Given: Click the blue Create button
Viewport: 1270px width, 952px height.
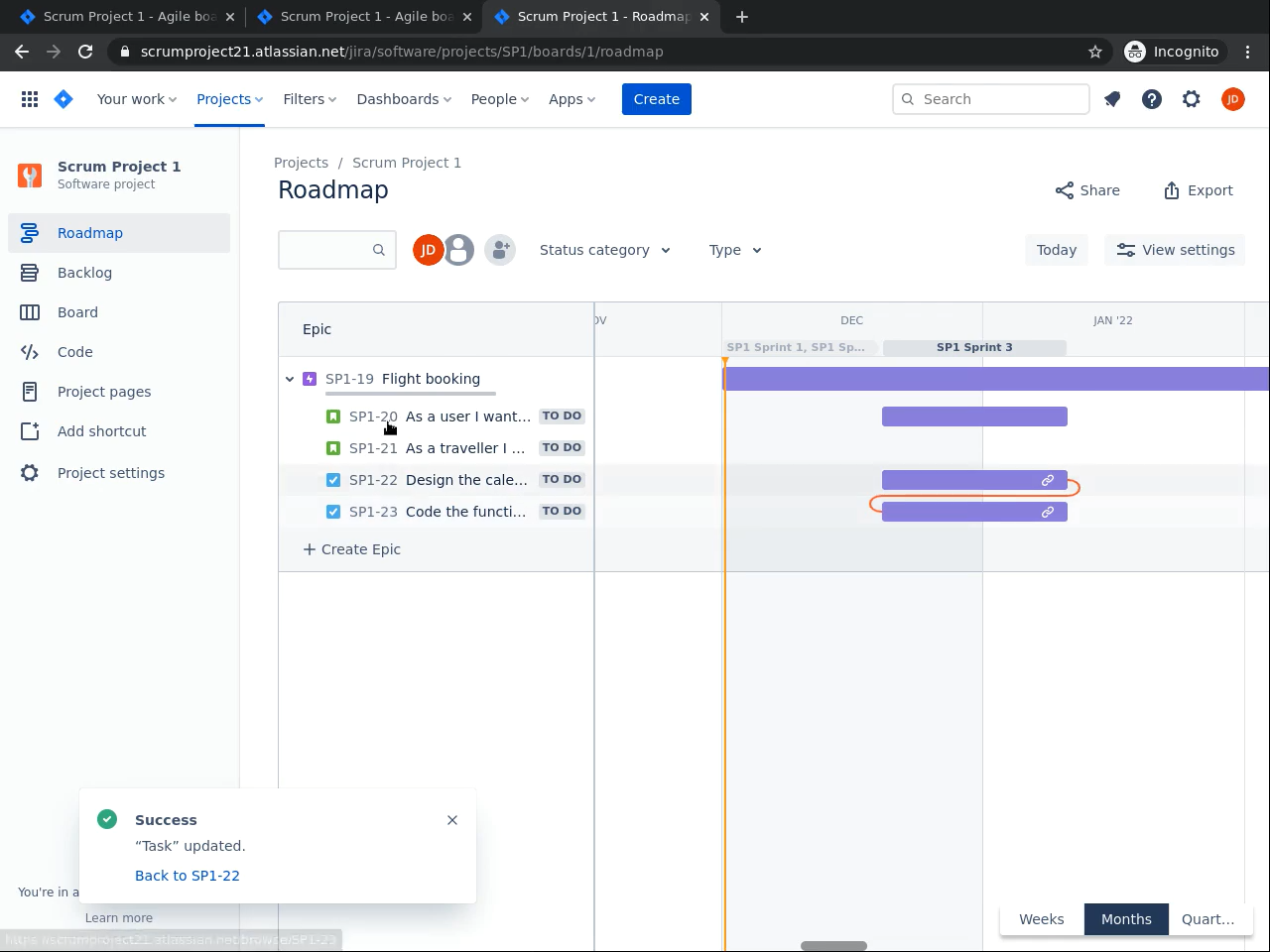Looking at the screenshot, I should point(656,99).
